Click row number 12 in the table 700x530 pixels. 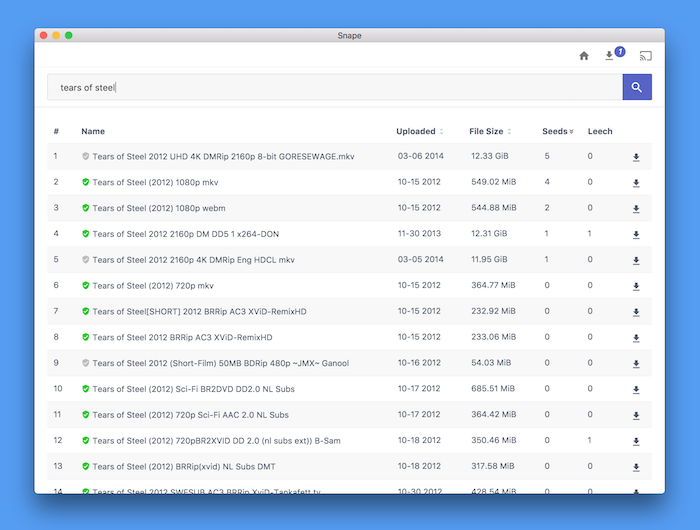58,440
